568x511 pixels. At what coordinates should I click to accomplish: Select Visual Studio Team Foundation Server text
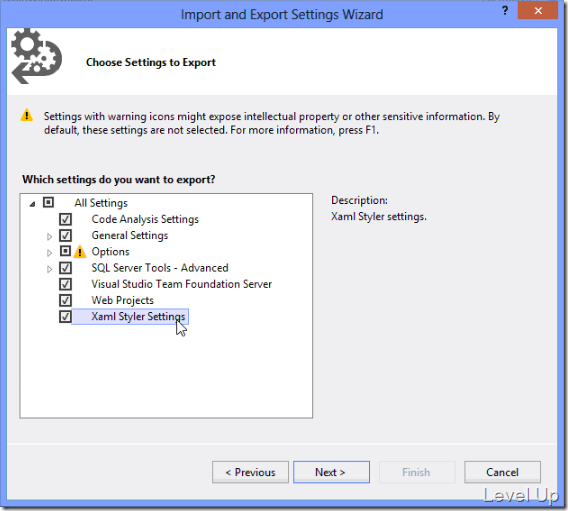181,284
